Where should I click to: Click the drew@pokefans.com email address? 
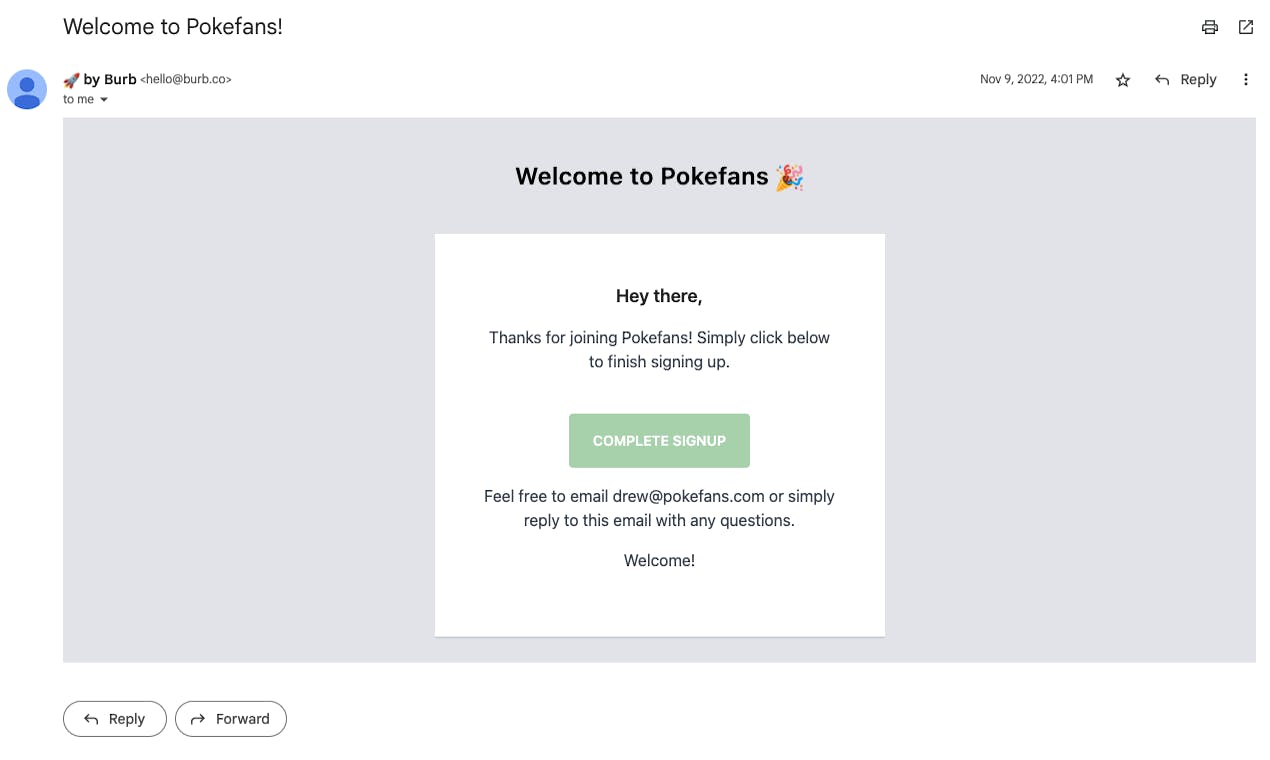pyautogui.click(x=688, y=496)
